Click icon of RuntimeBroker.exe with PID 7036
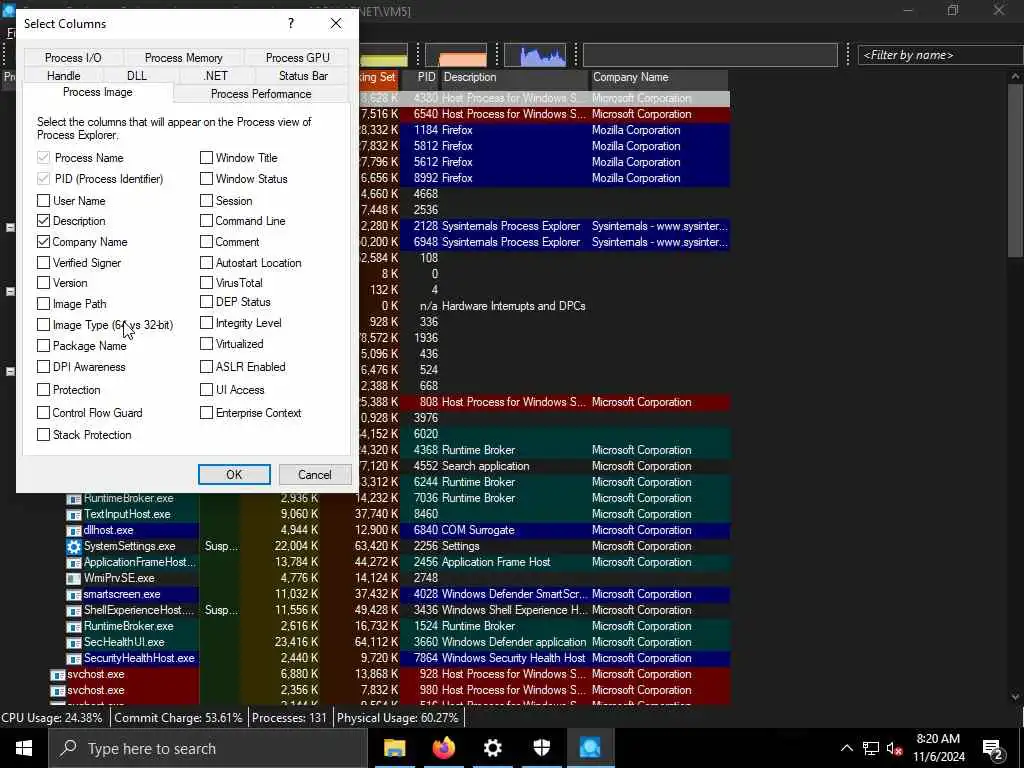 pyautogui.click(x=74, y=498)
